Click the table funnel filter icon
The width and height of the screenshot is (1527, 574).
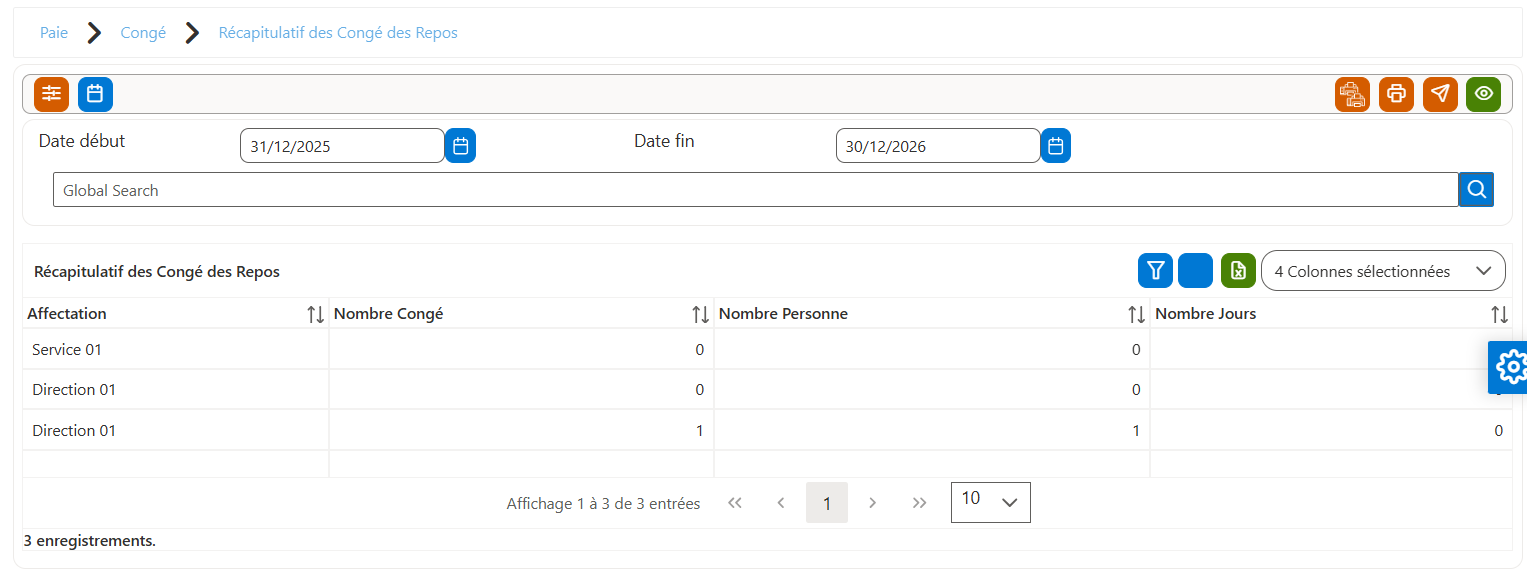(1155, 270)
